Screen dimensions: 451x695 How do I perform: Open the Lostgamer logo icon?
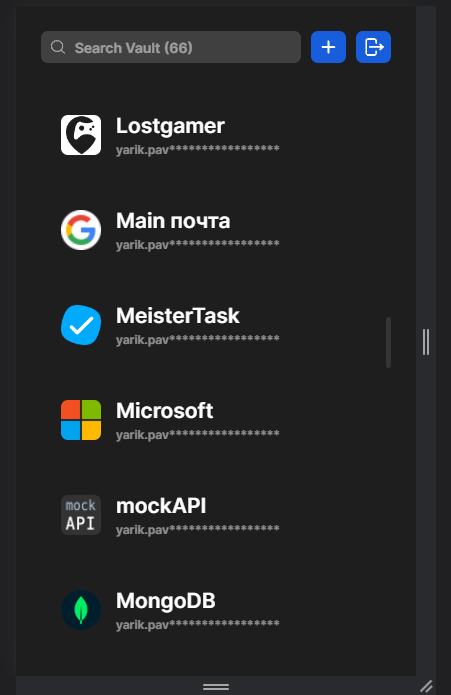coord(81,135)
